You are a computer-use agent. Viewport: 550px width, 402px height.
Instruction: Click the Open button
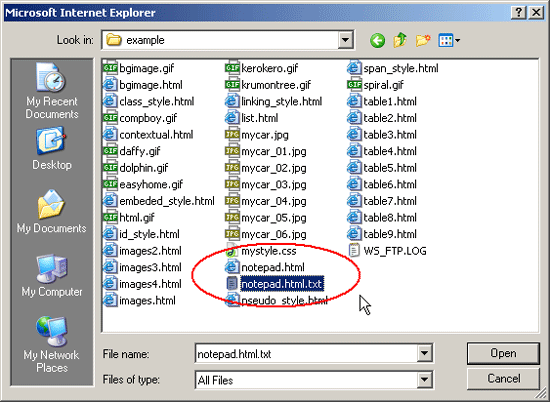[503, 353]
